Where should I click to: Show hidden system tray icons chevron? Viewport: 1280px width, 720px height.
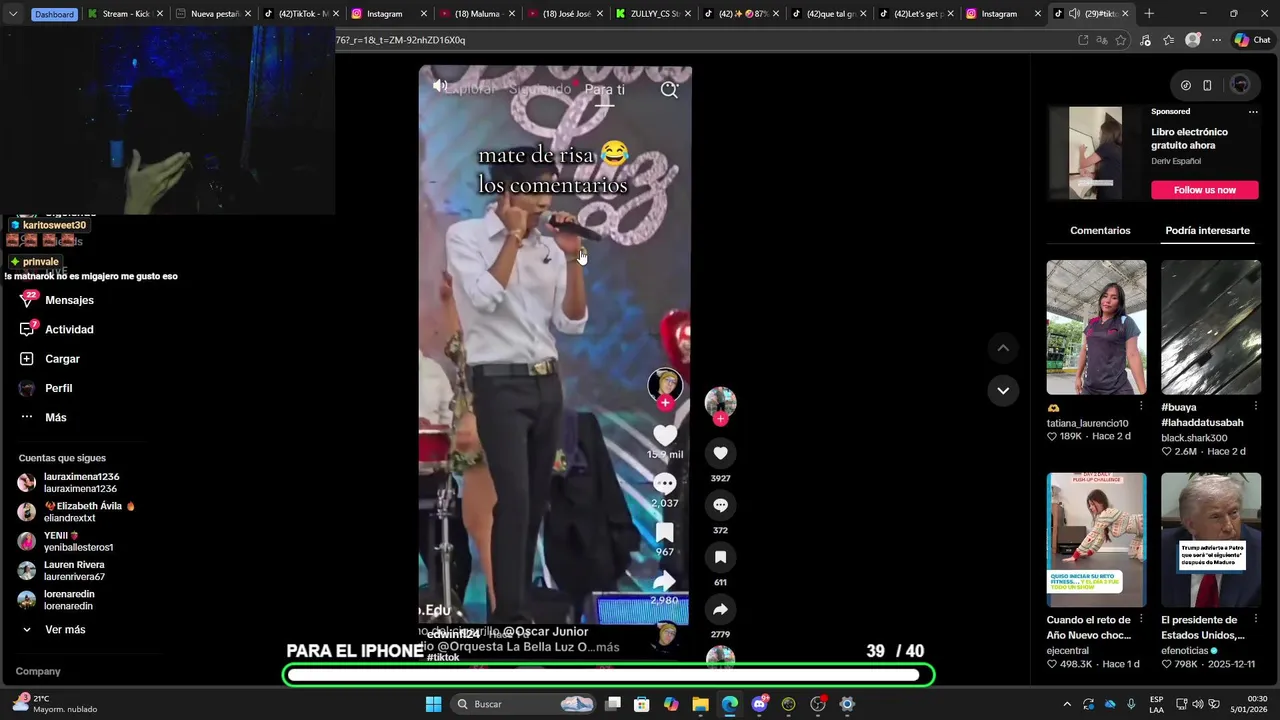point(1067,704)
